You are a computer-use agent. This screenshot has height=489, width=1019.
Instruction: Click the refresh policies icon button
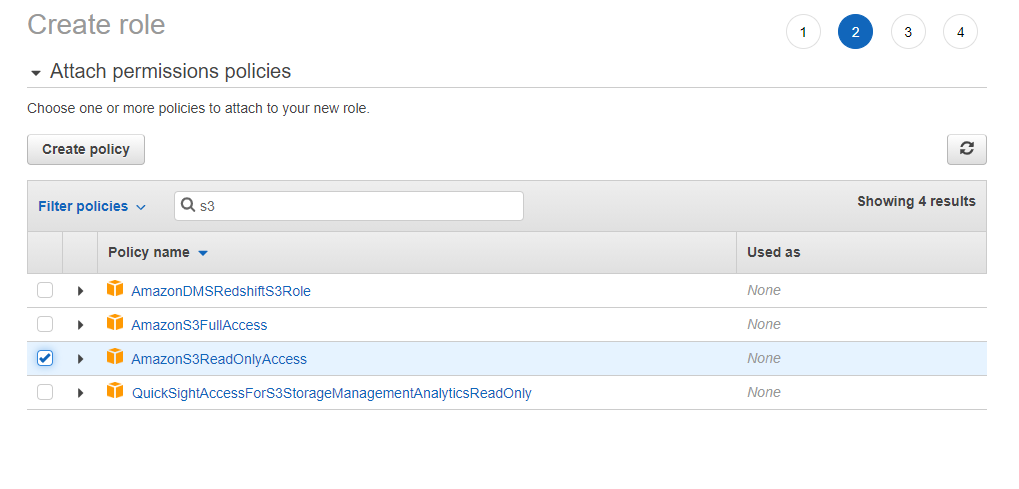(x=966, y=149)
